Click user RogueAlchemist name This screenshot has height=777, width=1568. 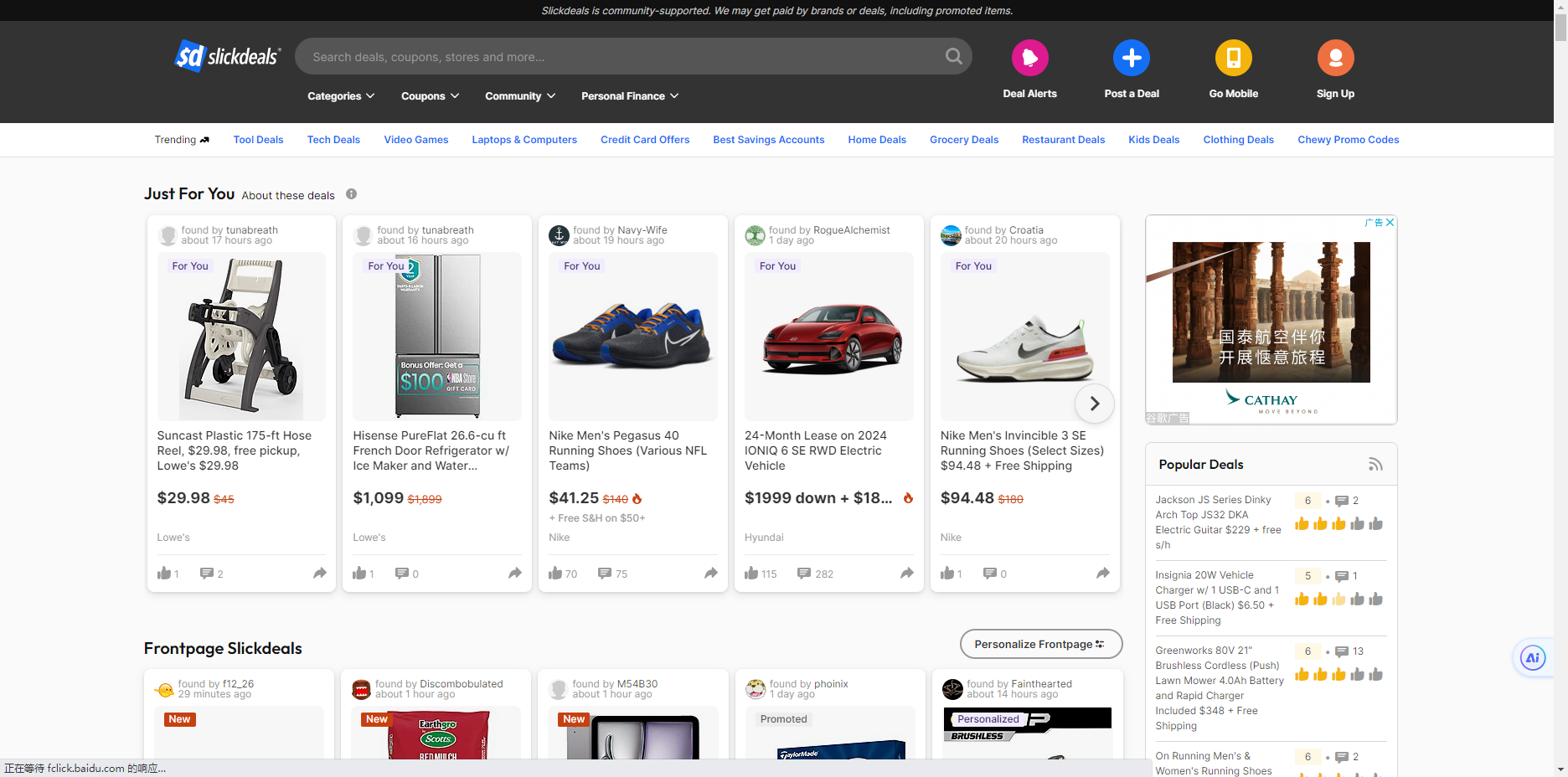[852, 230]
